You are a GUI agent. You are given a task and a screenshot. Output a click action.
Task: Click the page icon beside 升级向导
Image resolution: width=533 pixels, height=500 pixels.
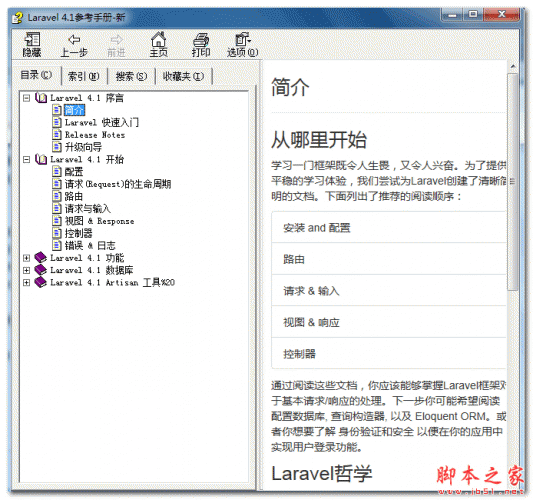[57, 147]
